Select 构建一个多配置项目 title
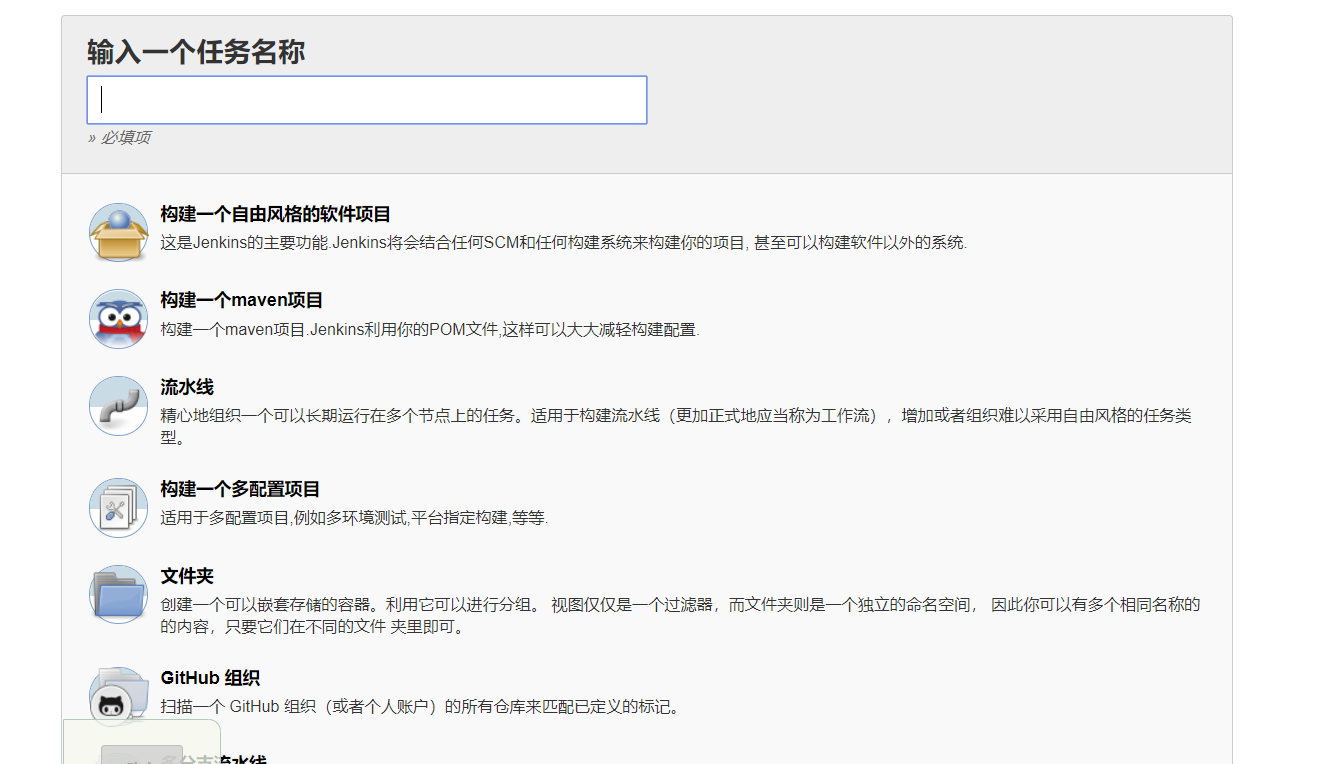 (240, 489)
